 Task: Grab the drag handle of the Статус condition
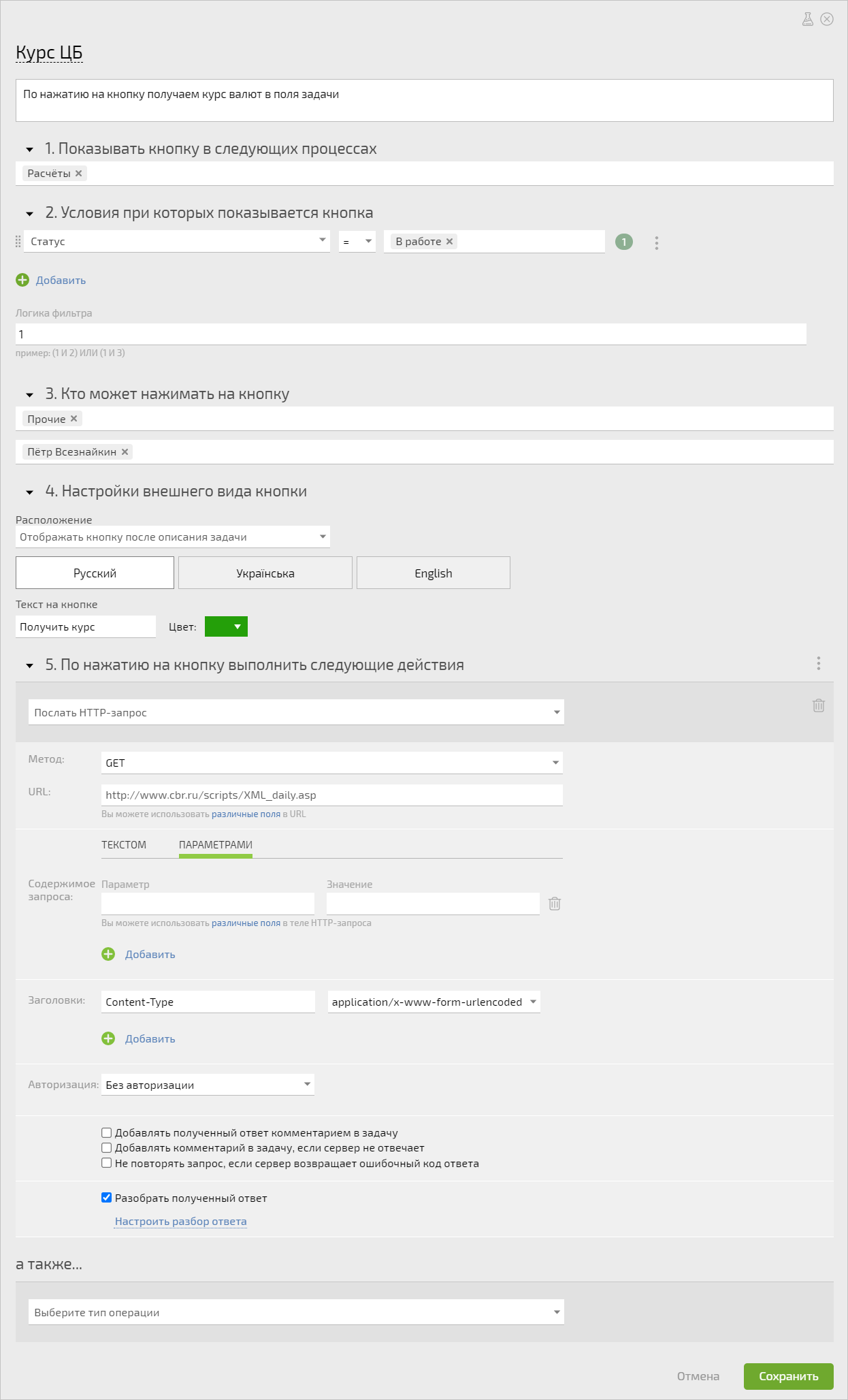(x=18, y=242)
